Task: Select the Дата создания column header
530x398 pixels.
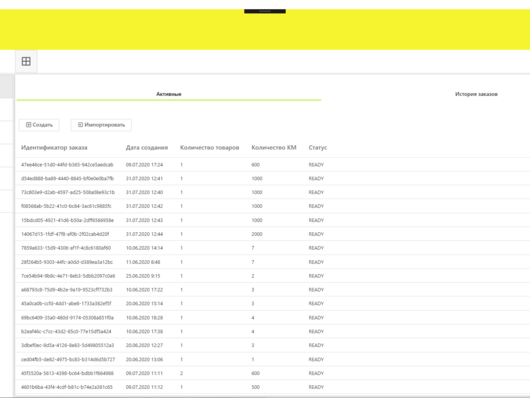Action: 147,147
